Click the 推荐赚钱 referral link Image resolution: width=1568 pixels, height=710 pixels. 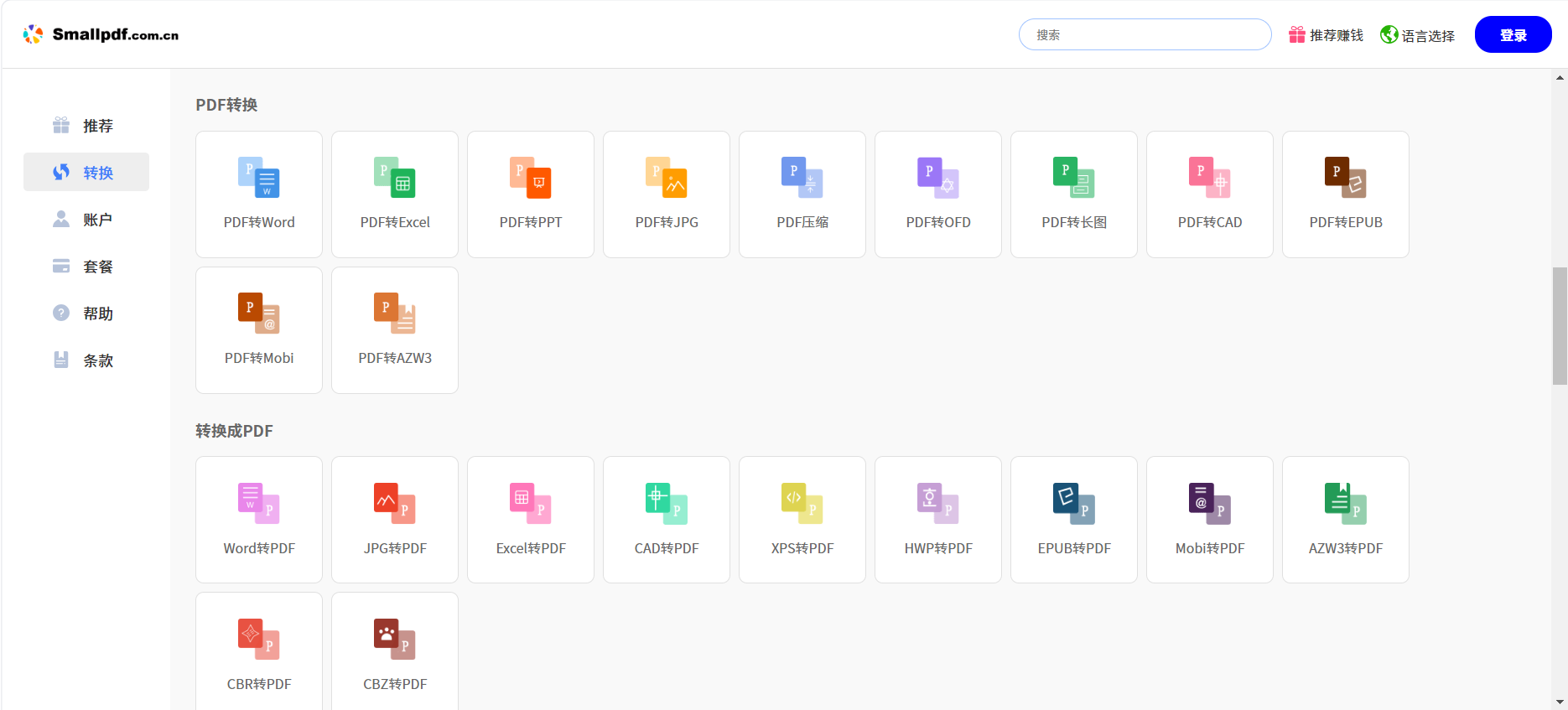pyautogui.click(x=1326, y=35)
